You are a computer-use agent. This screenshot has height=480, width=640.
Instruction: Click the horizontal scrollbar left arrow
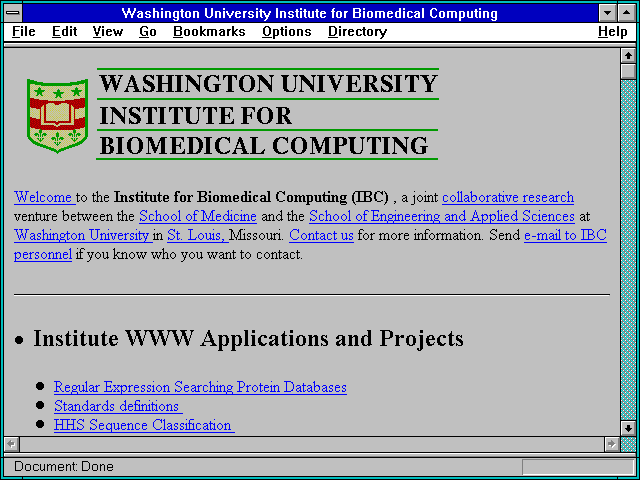[x=12, y=444]
